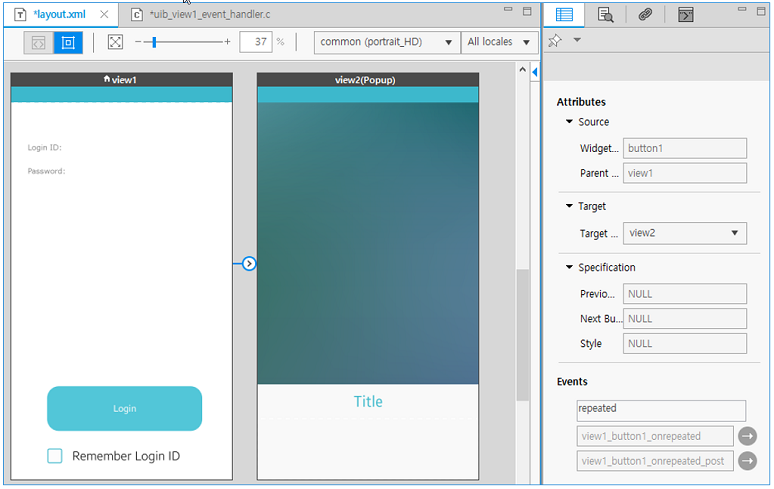Go to view1_button1_onrepeated handler arrow
The width and height of the screenshot is (774, 489).
(x=747, y=436)
